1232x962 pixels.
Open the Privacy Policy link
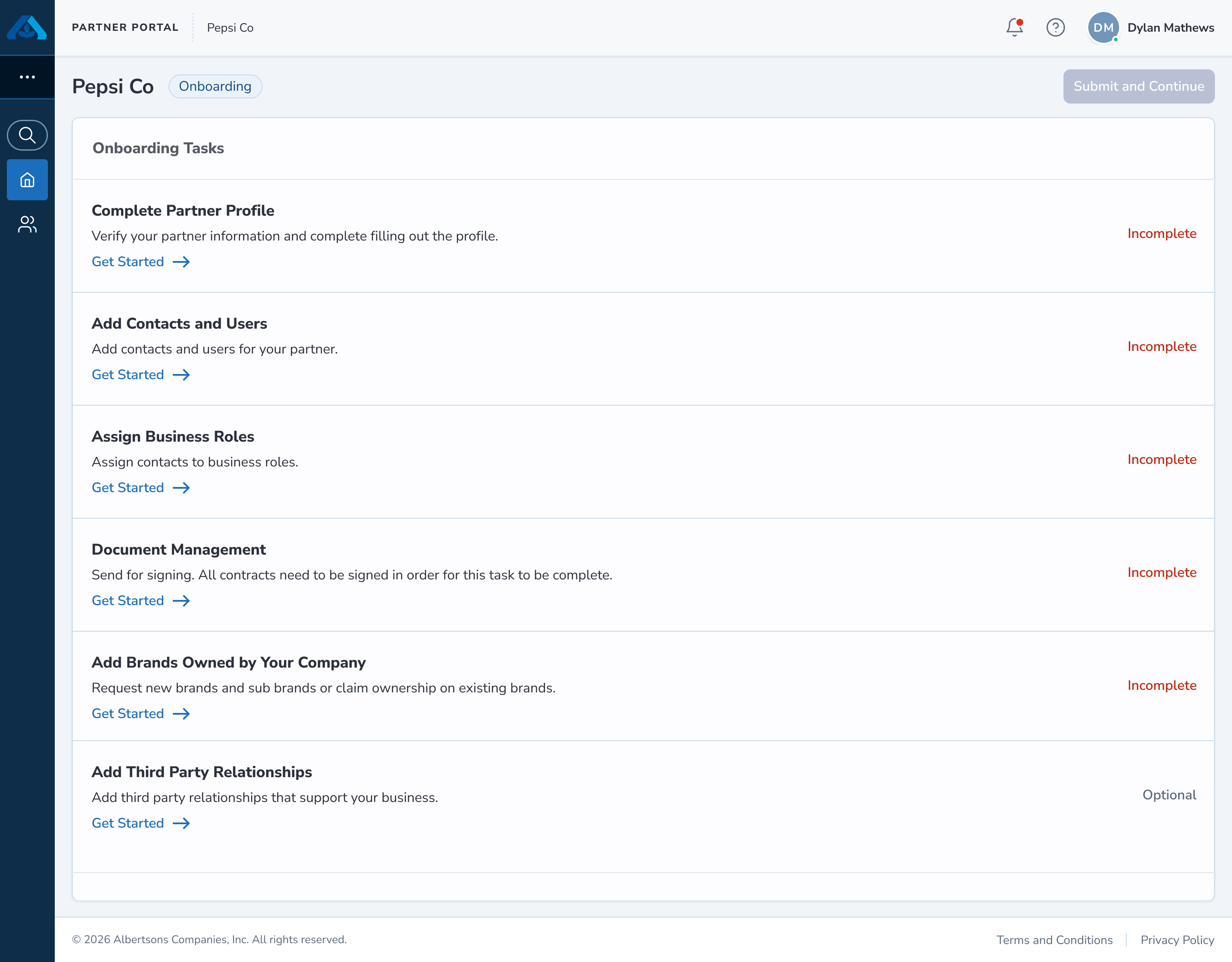tap(1177, 940)
